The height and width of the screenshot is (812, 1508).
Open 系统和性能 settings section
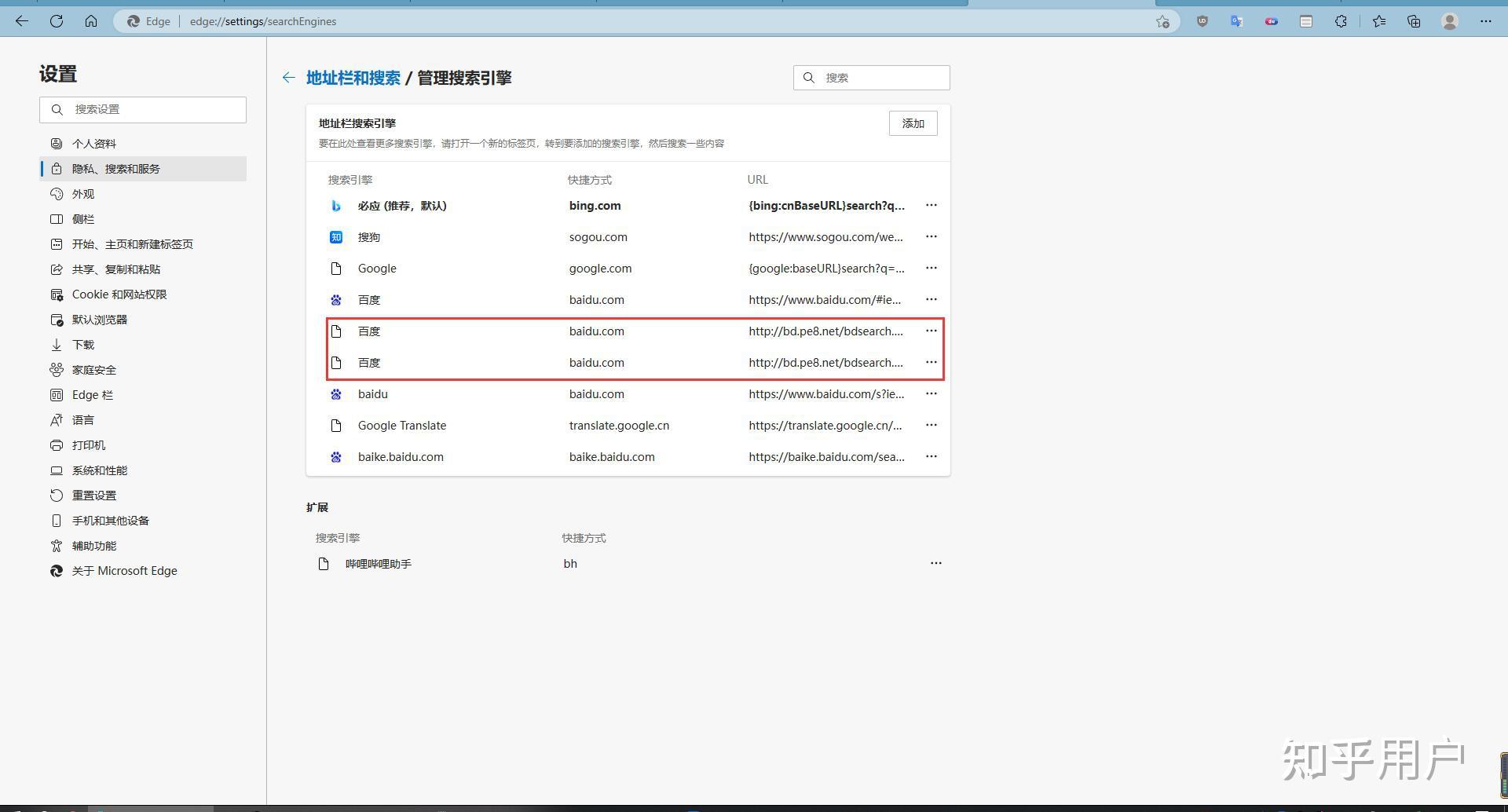coord(143,470)
